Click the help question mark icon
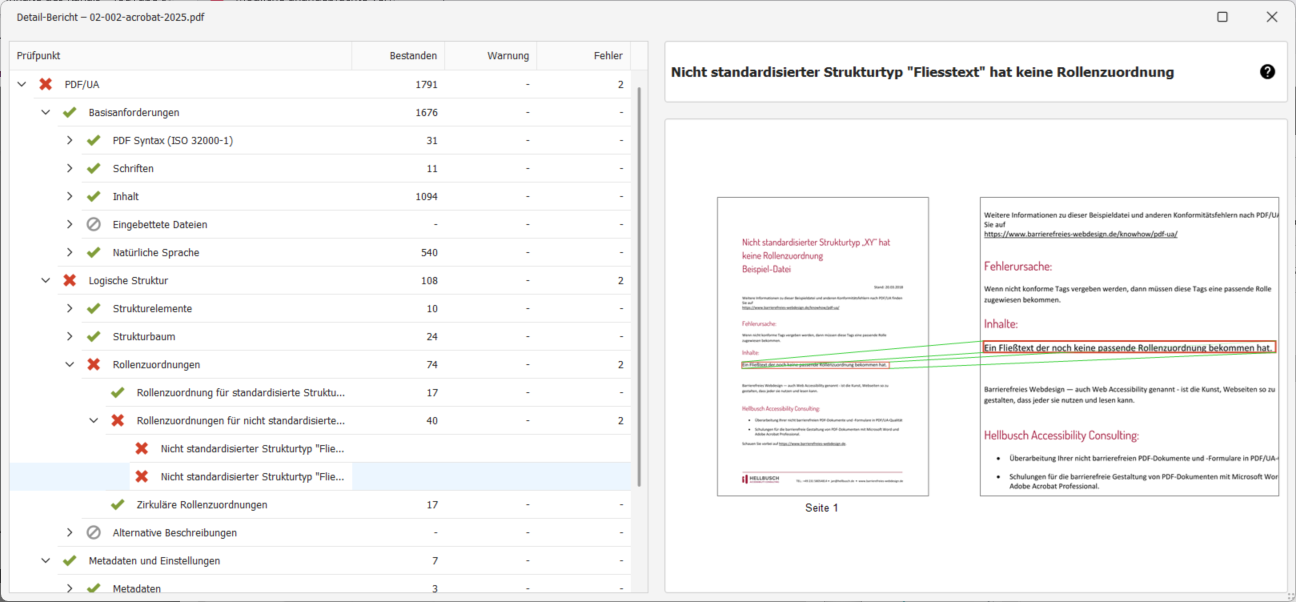 coord(1267,72)
